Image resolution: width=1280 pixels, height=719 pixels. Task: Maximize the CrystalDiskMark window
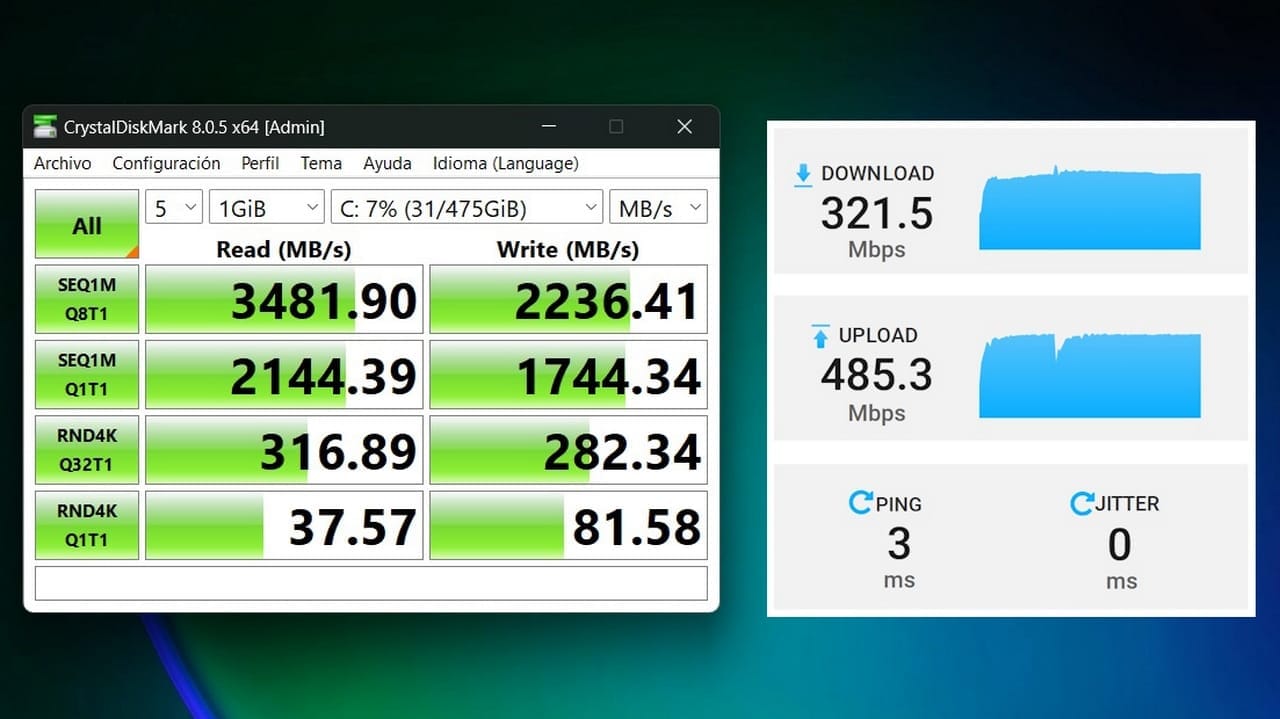[616, 127]
